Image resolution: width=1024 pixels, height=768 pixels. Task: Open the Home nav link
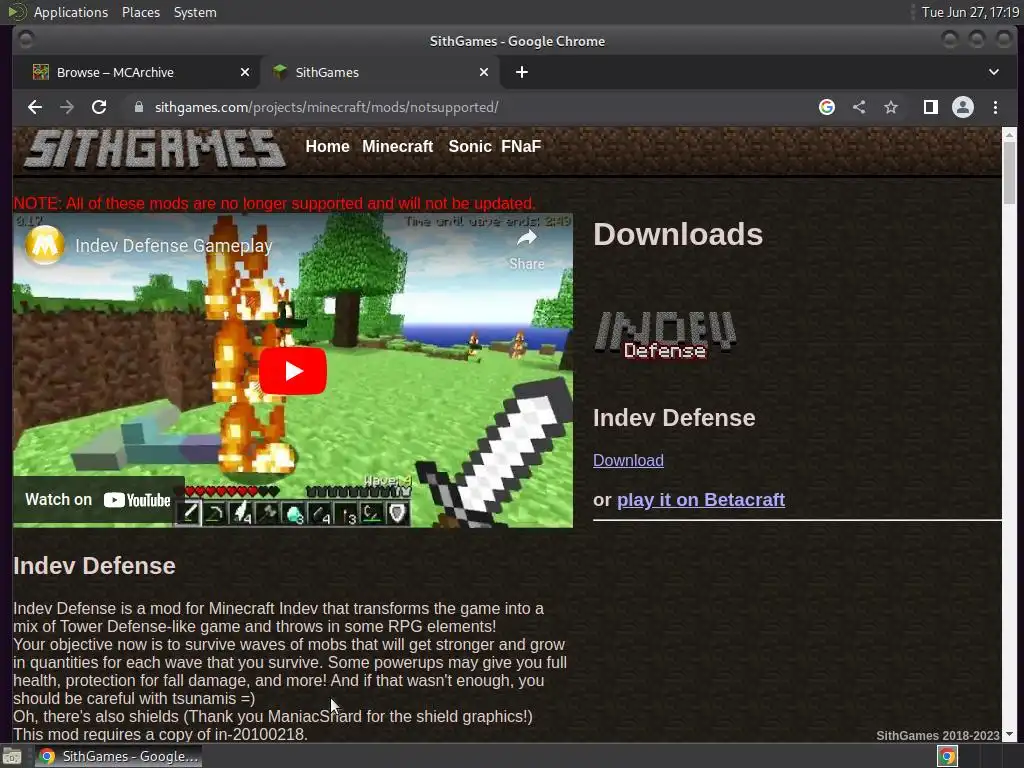tap(327, 146)
